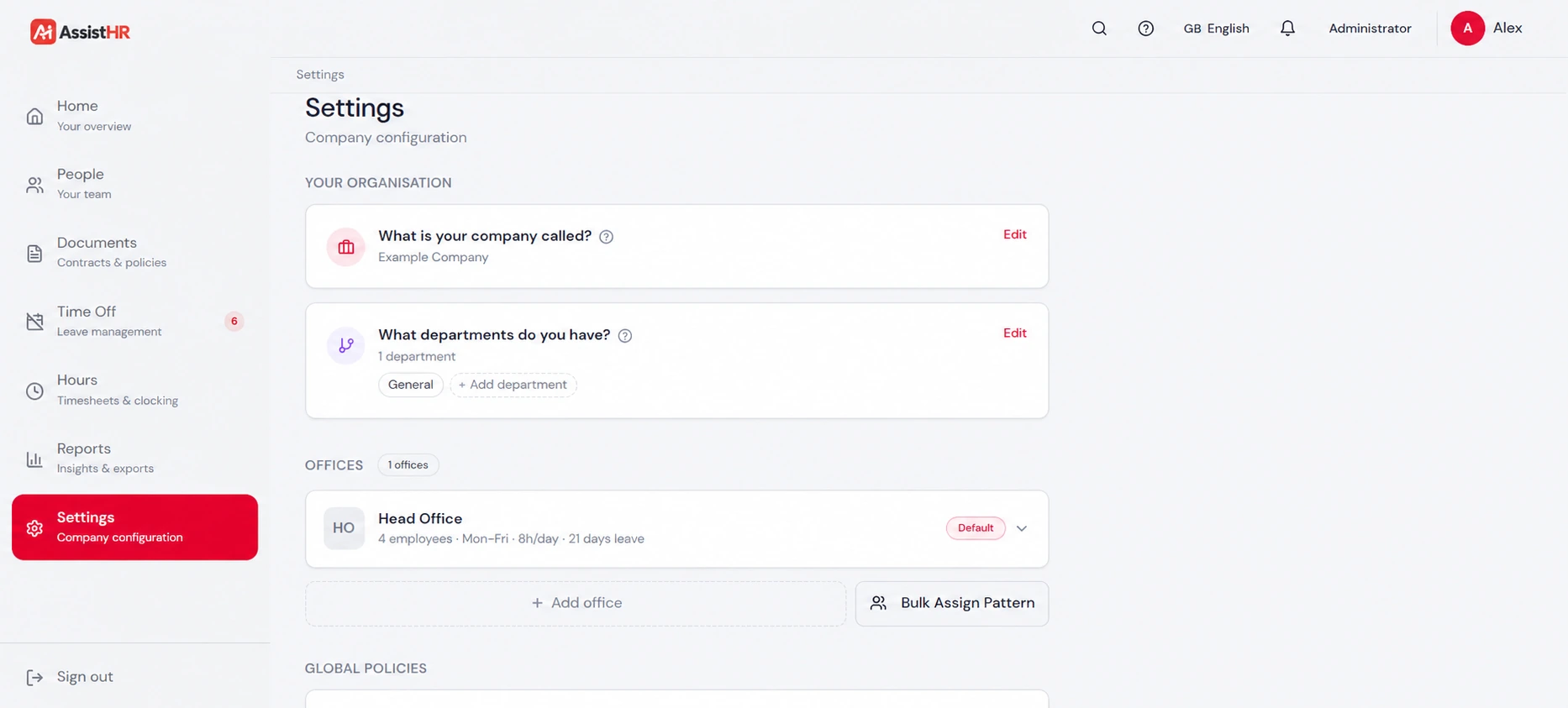Open the search magnifier icon
1568x708 pixels.
(1099, 29)
